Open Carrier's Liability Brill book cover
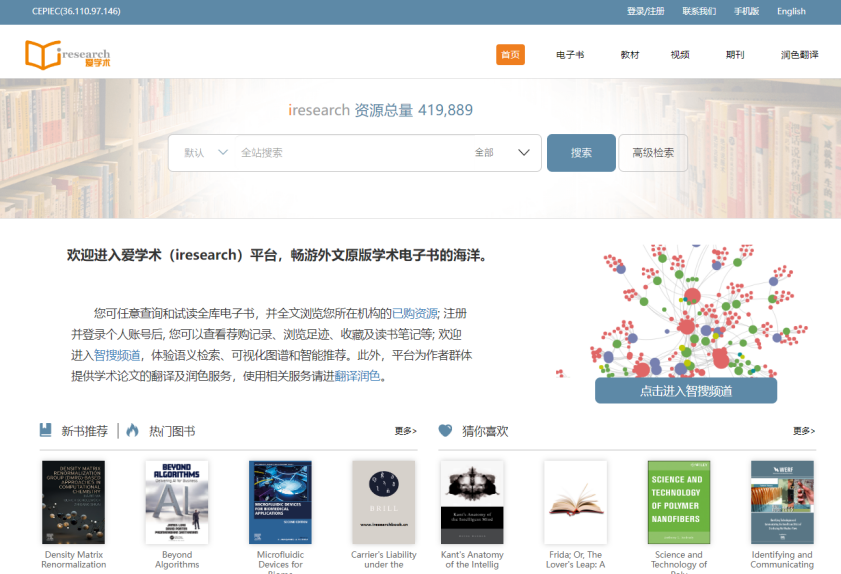This screenshot has width=841, height=574. [383, 502]
